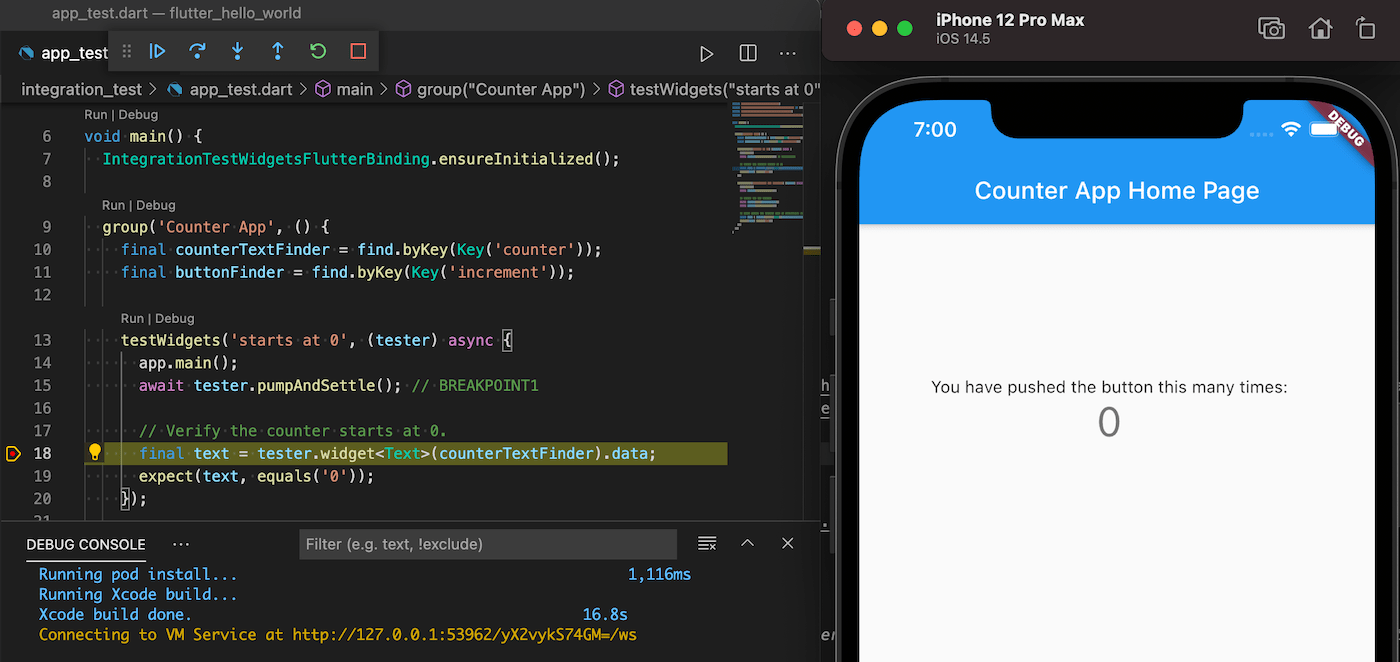Click the Step Out debug icon

point(278,52)
